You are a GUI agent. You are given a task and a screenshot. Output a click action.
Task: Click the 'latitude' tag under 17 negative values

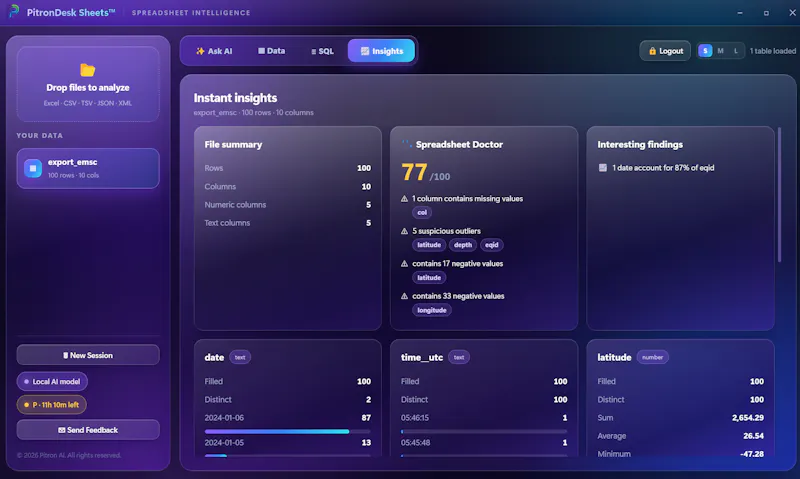[x=429, y=278]
